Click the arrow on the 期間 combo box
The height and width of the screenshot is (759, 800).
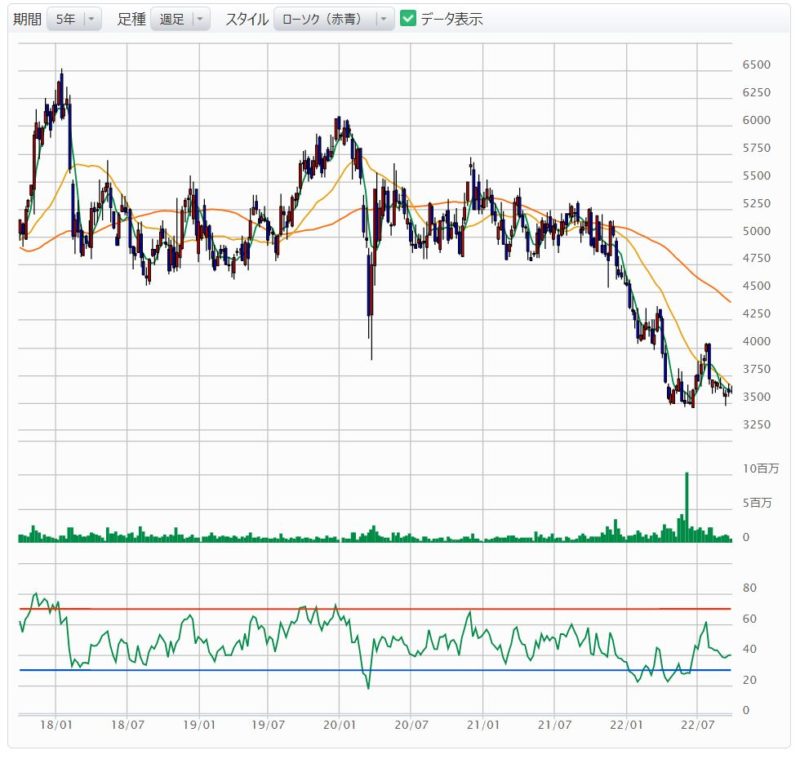click(92, 19)
